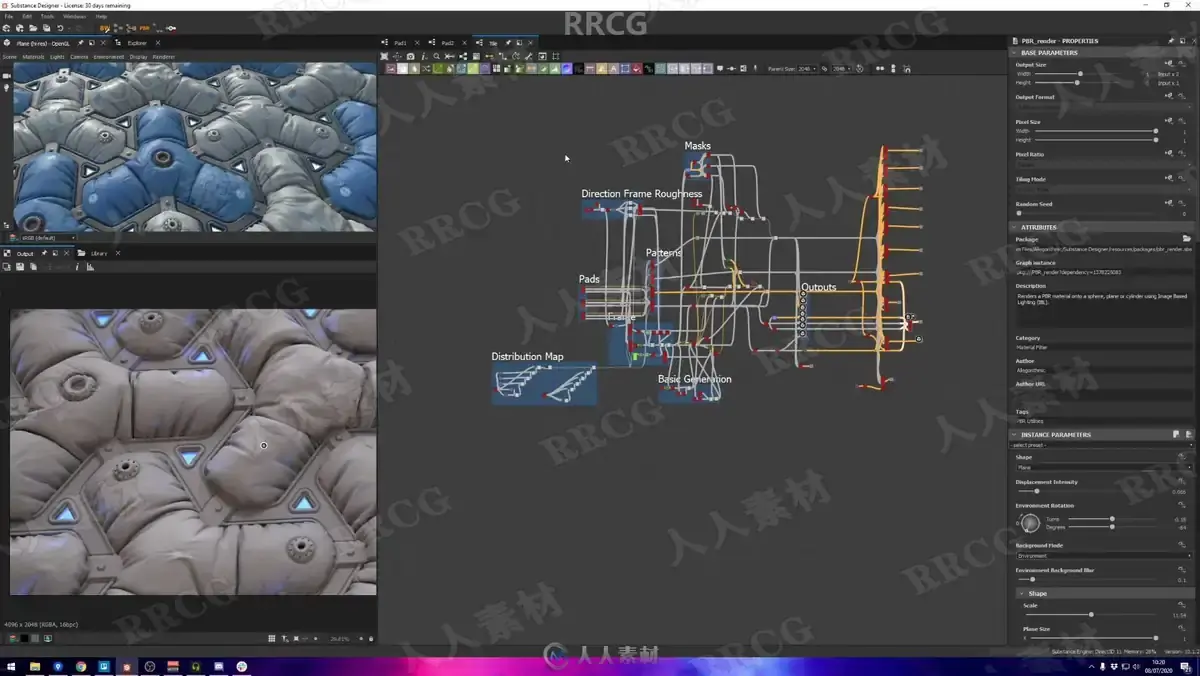Open the File menu
The image size is (1200, 676).
coord(8,17)
